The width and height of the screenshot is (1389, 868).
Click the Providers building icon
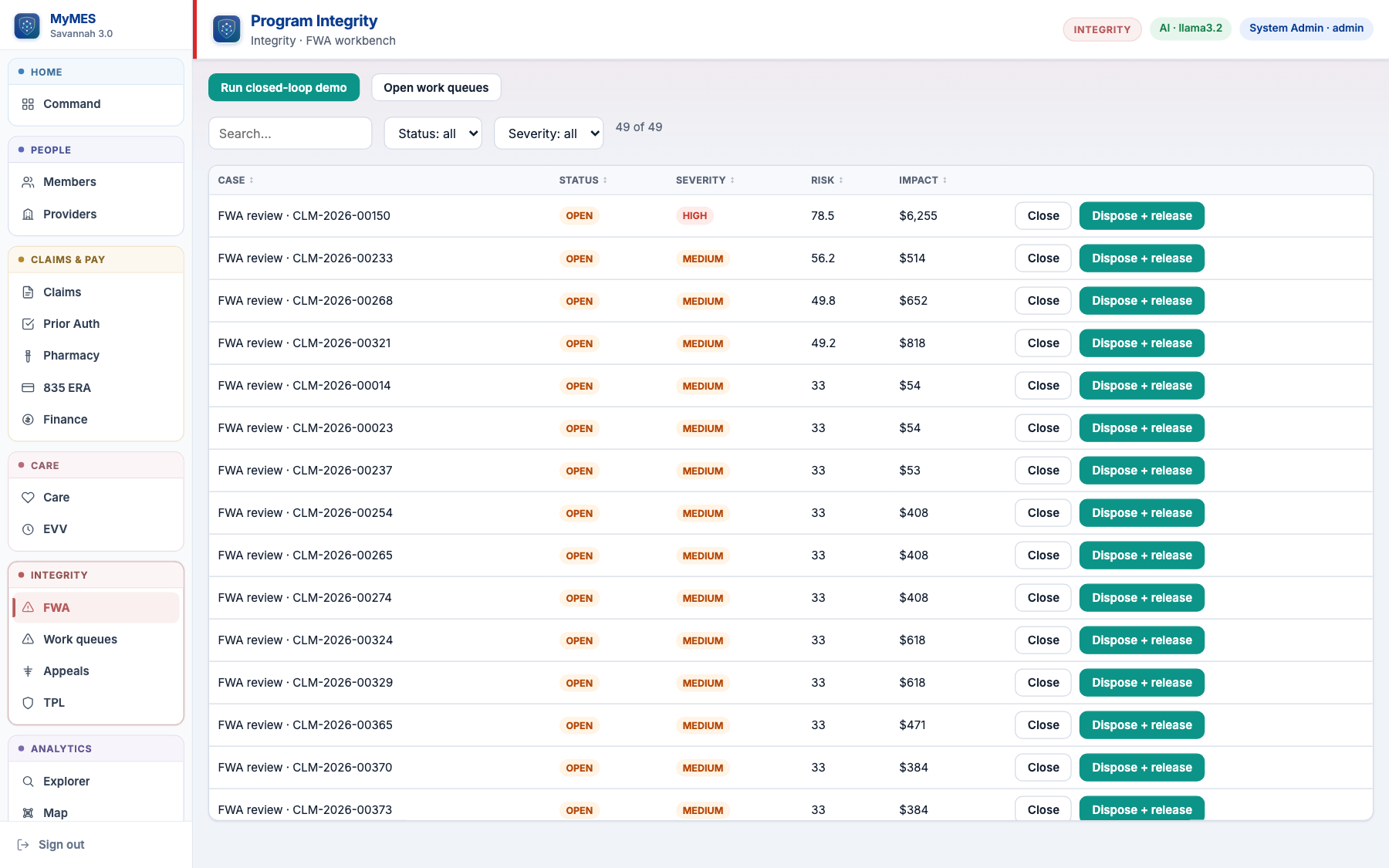click(28, 214)
